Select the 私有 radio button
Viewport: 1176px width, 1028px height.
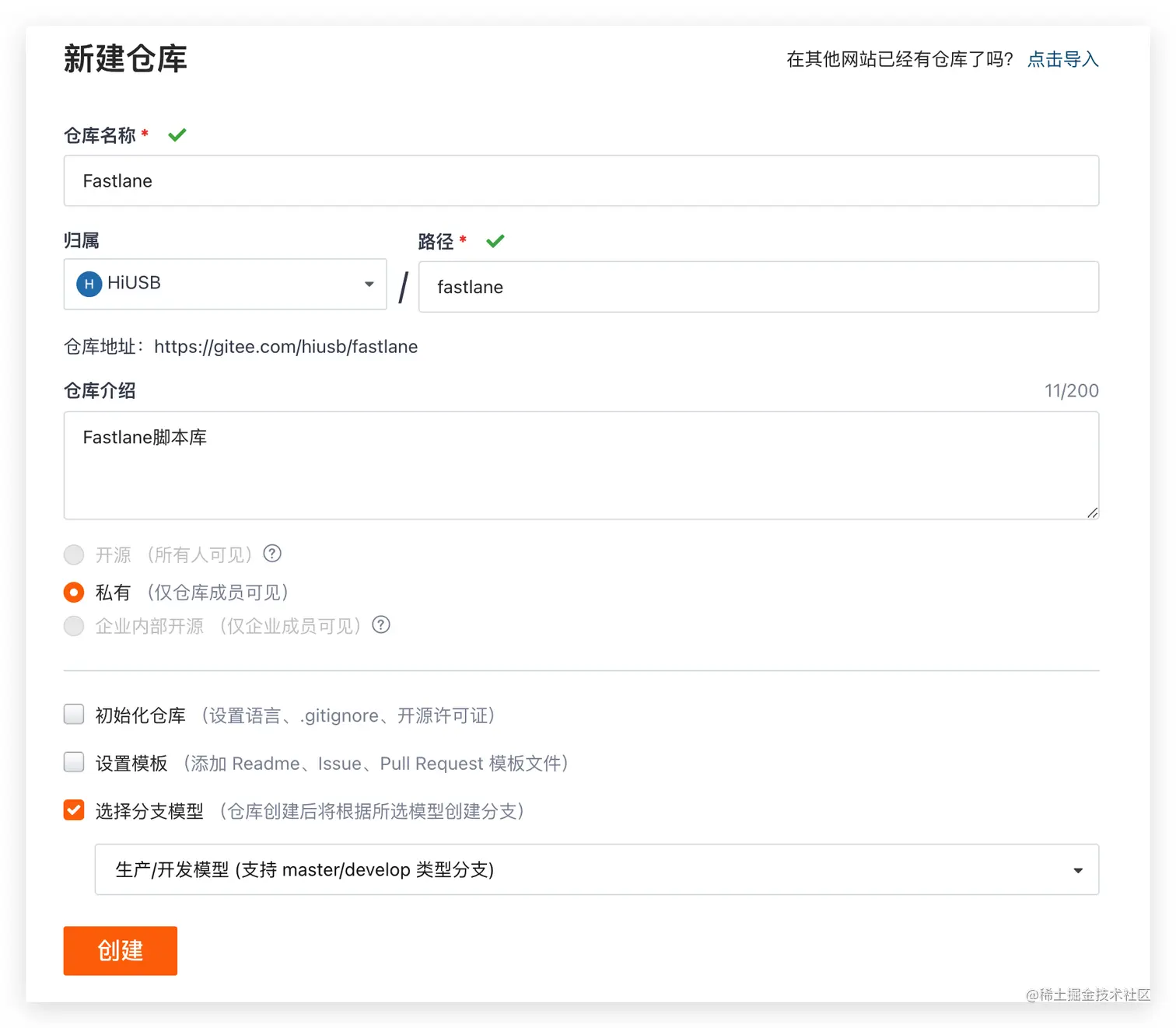click(x=74, y=593)
